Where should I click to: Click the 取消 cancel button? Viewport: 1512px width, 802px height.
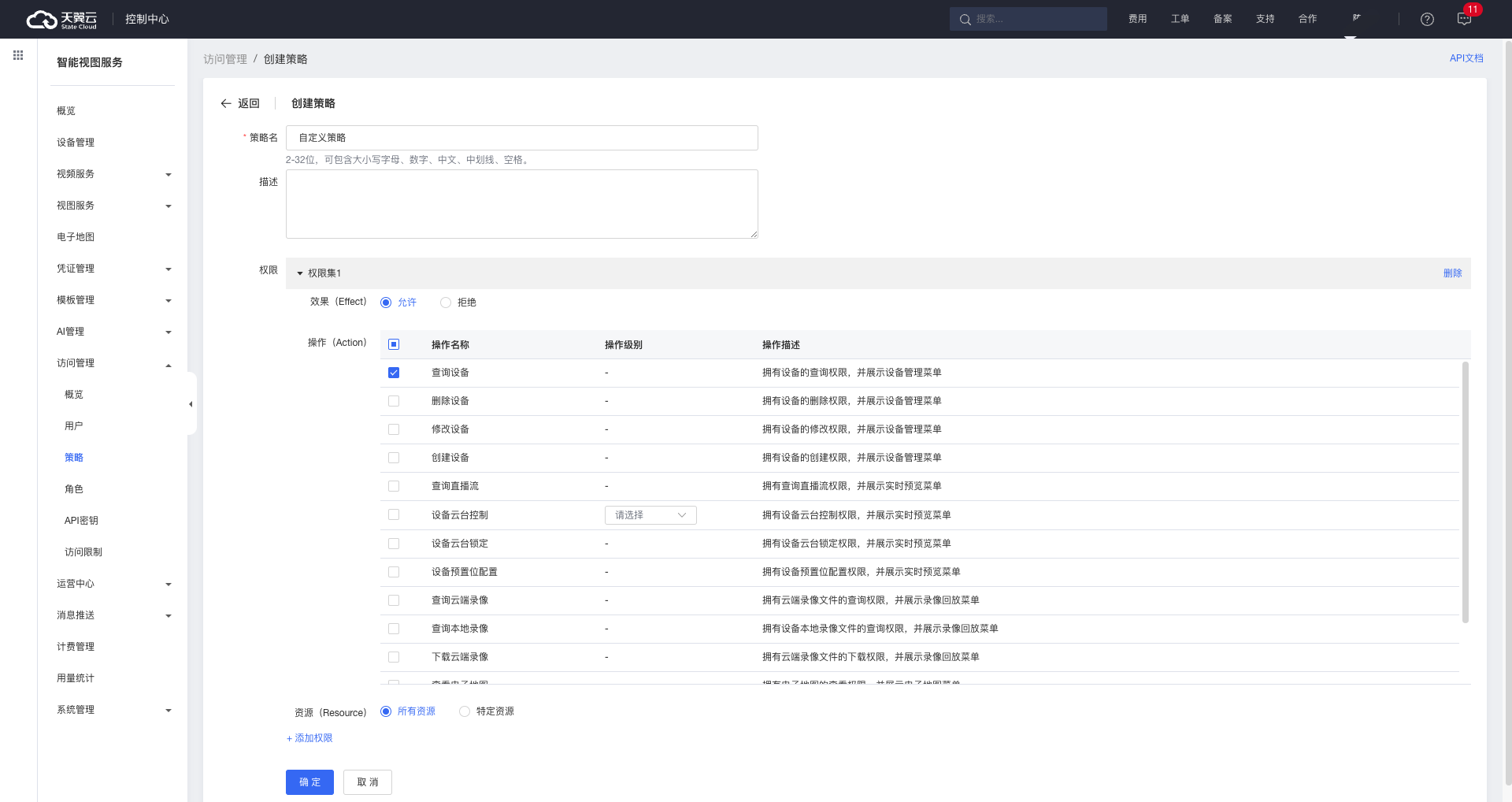tap(368, 782)
